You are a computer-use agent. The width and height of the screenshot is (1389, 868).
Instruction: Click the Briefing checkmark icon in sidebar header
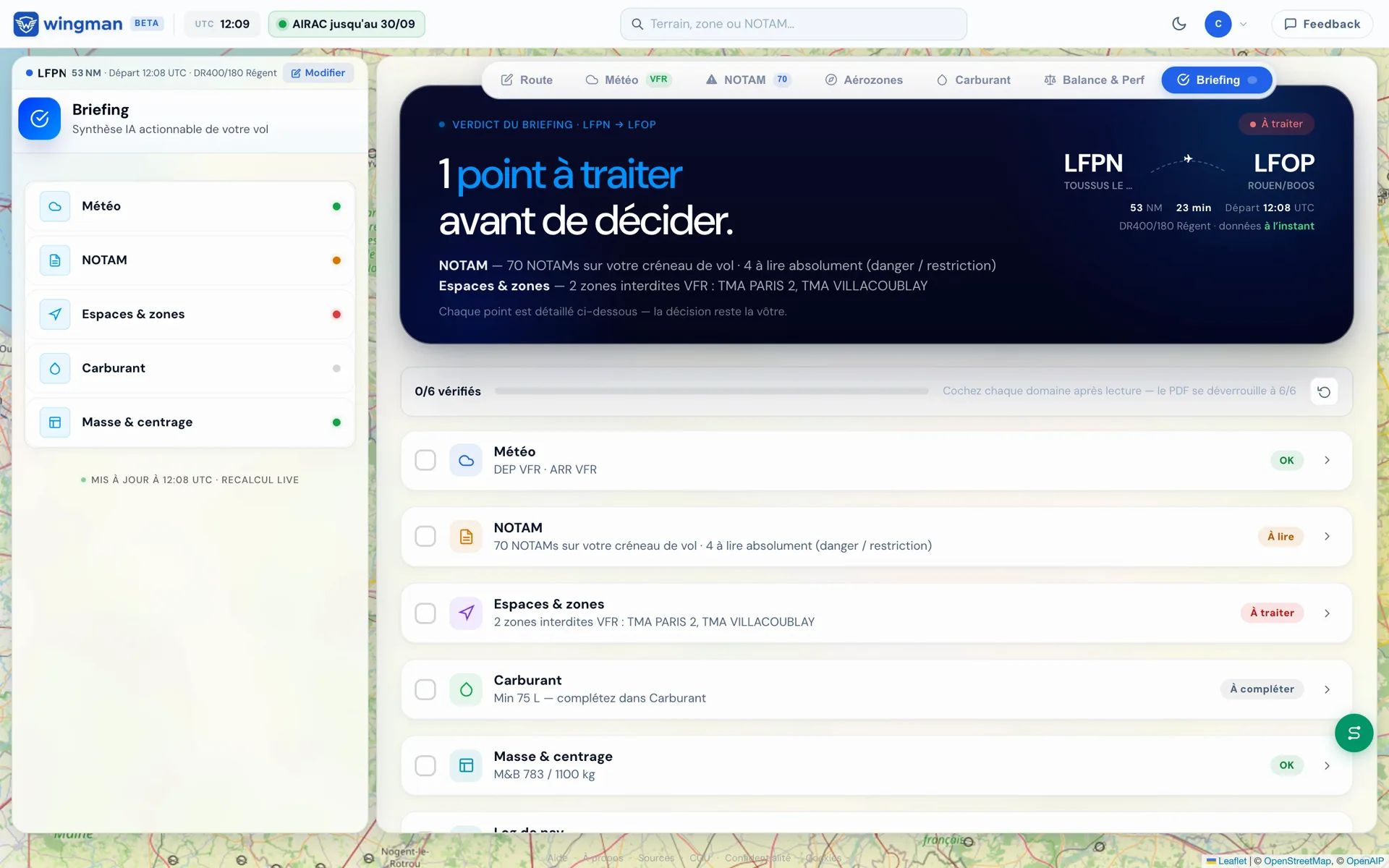[40, 119]
